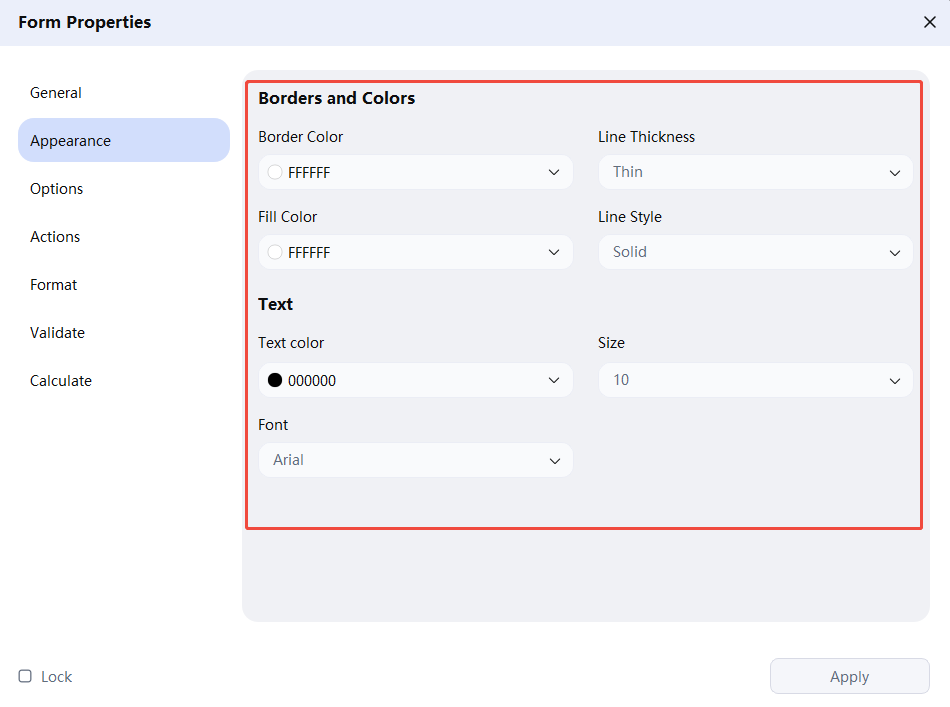This screenshot has height=707, width=950.
Task: Close the Form Properties dialog
Action: coord(929,22)
